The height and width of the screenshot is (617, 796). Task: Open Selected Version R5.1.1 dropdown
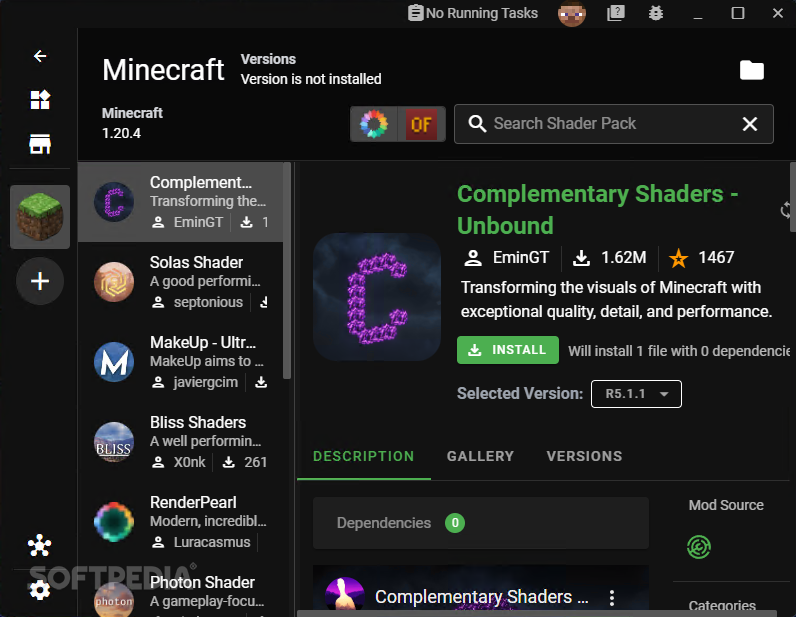(x=636, y=394)
